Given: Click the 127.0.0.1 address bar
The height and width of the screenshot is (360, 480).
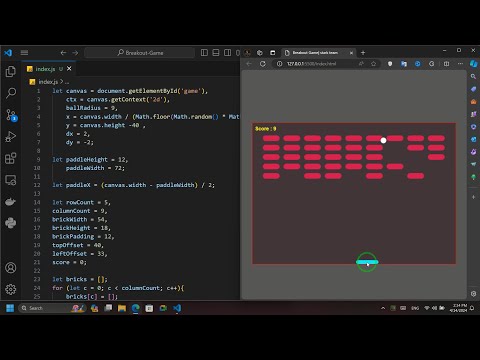Looking at the screenshot, I should pyautogui.click(x=311, y=64).
